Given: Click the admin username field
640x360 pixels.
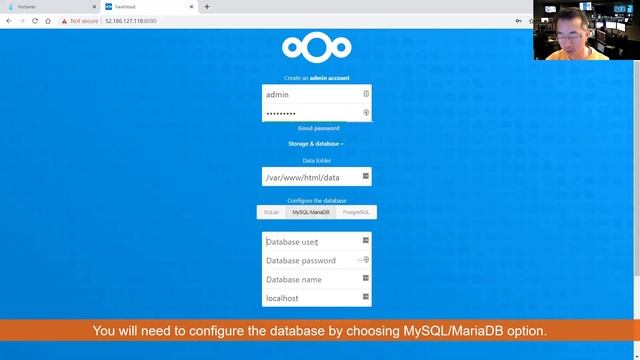Looking at the screenshot, I should point(317,94).
